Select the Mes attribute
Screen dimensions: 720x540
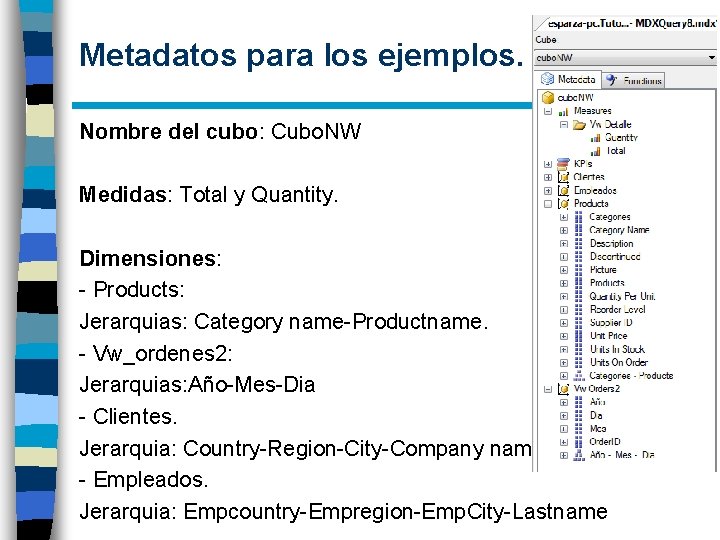598,429
